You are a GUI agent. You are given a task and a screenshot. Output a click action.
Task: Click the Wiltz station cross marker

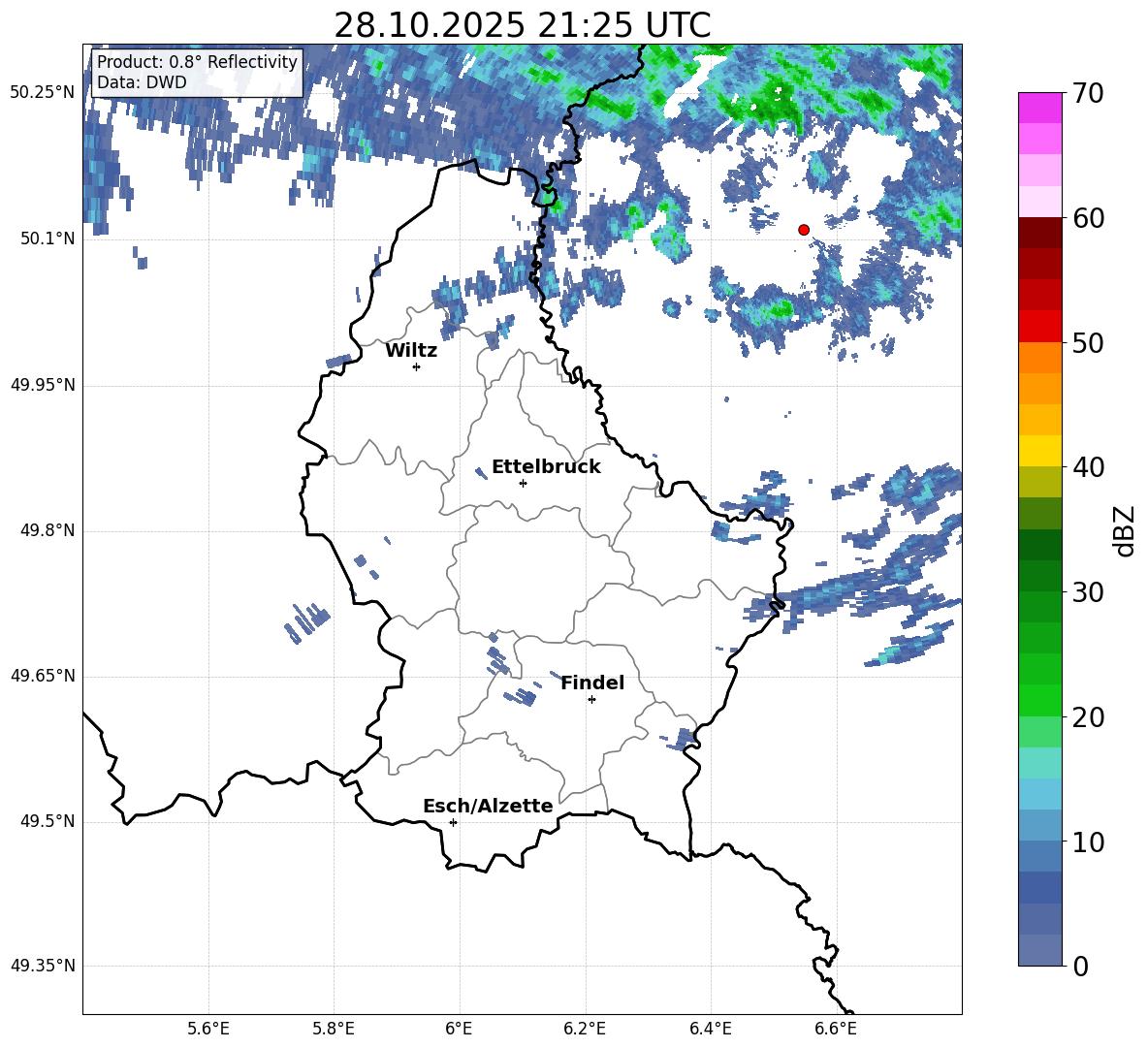click(x=417, y=366)
